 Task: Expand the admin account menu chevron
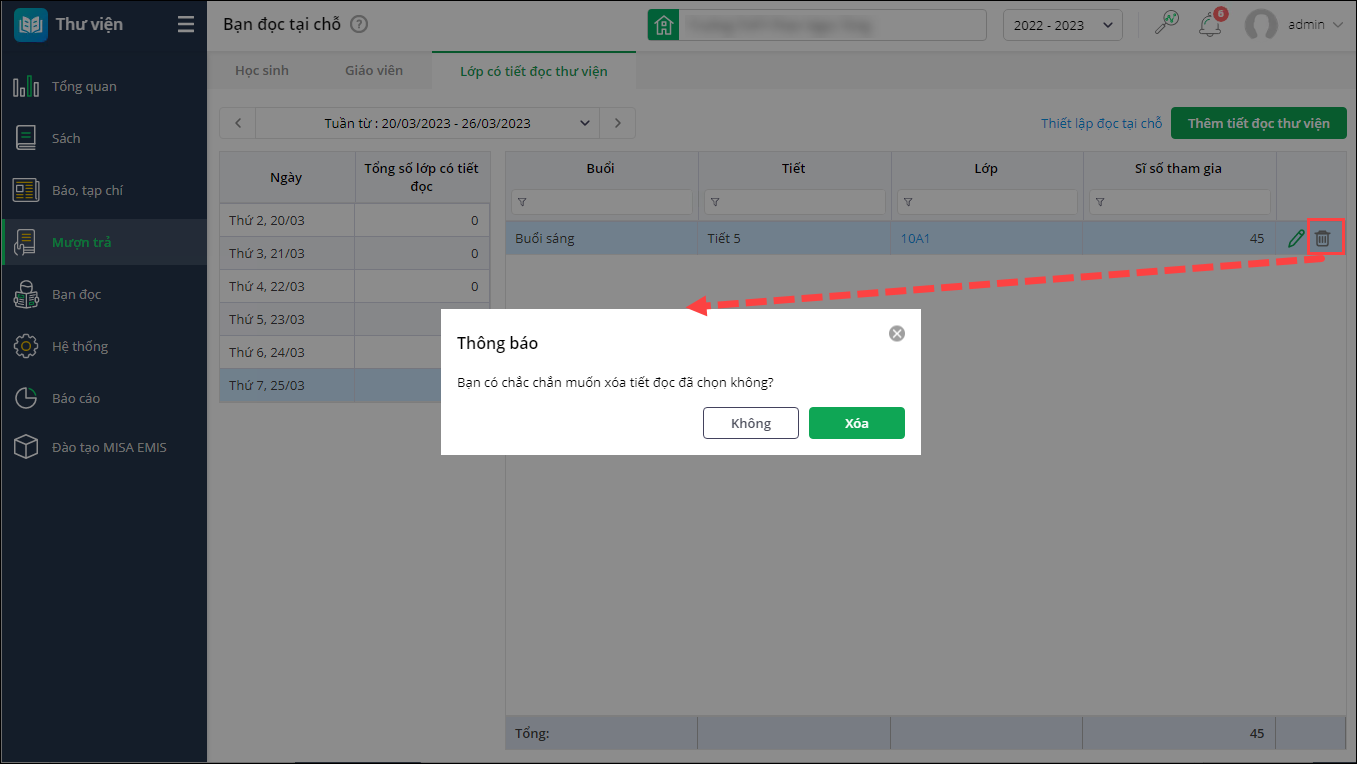[x=1337, y=25]
